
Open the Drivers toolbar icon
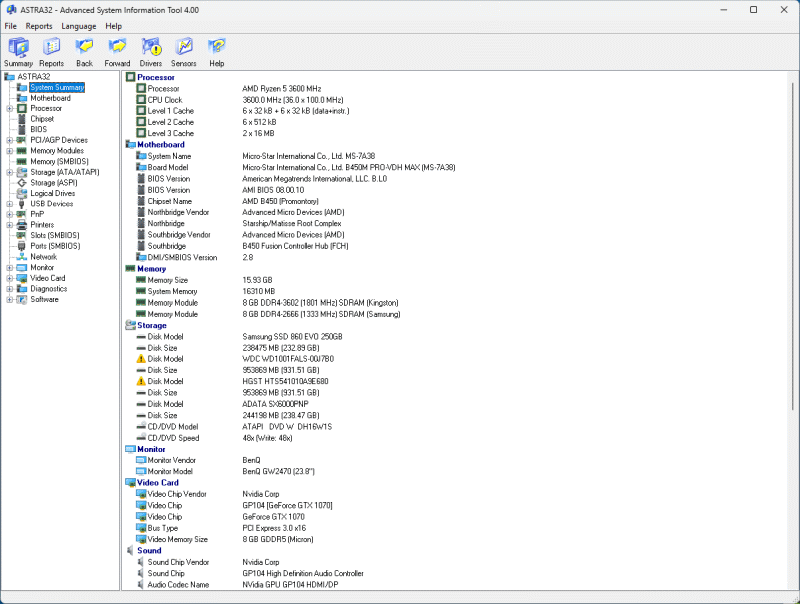[150, 51]
